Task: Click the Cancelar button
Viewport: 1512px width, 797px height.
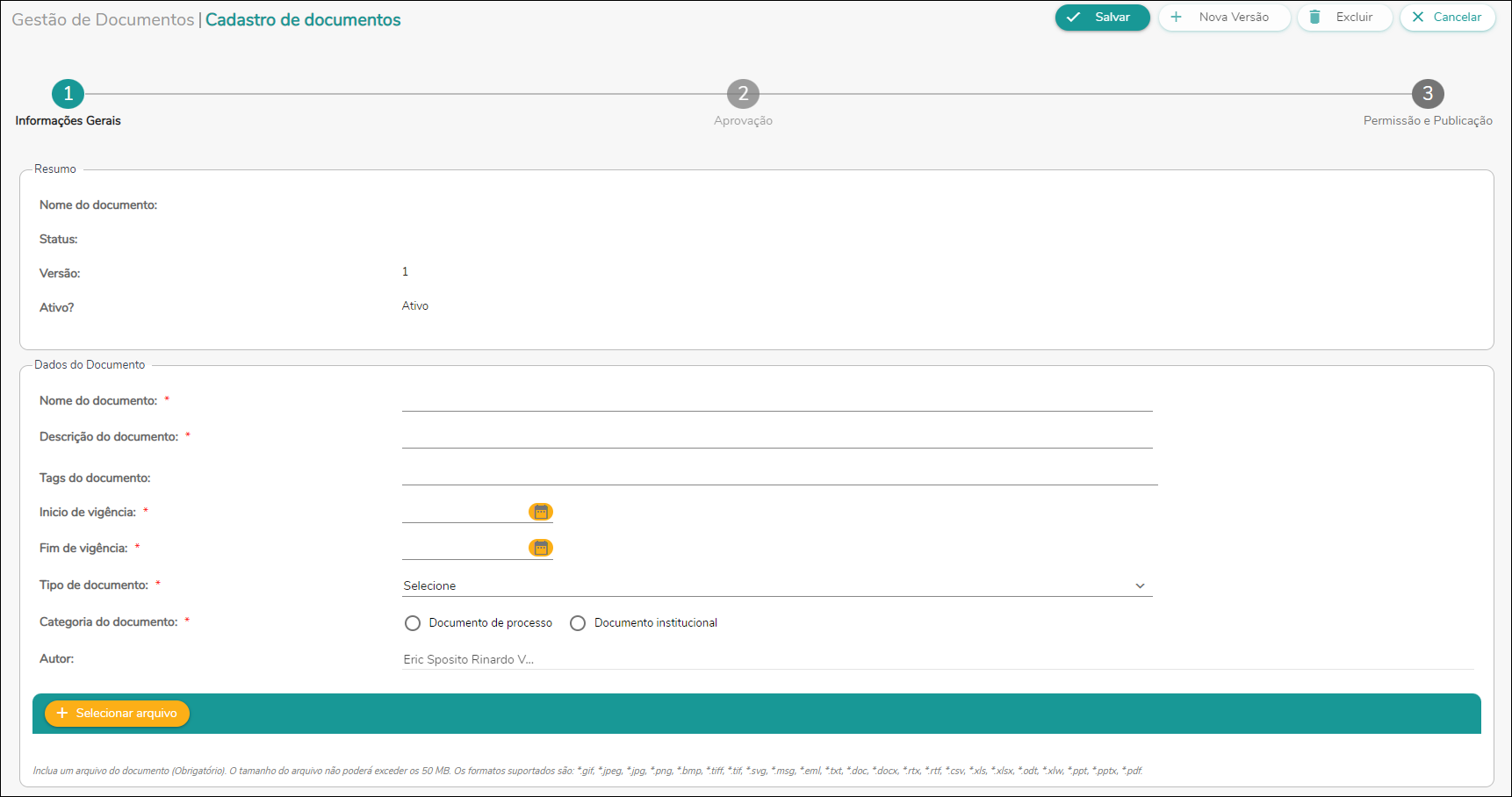Action: tap(1447, 18)
